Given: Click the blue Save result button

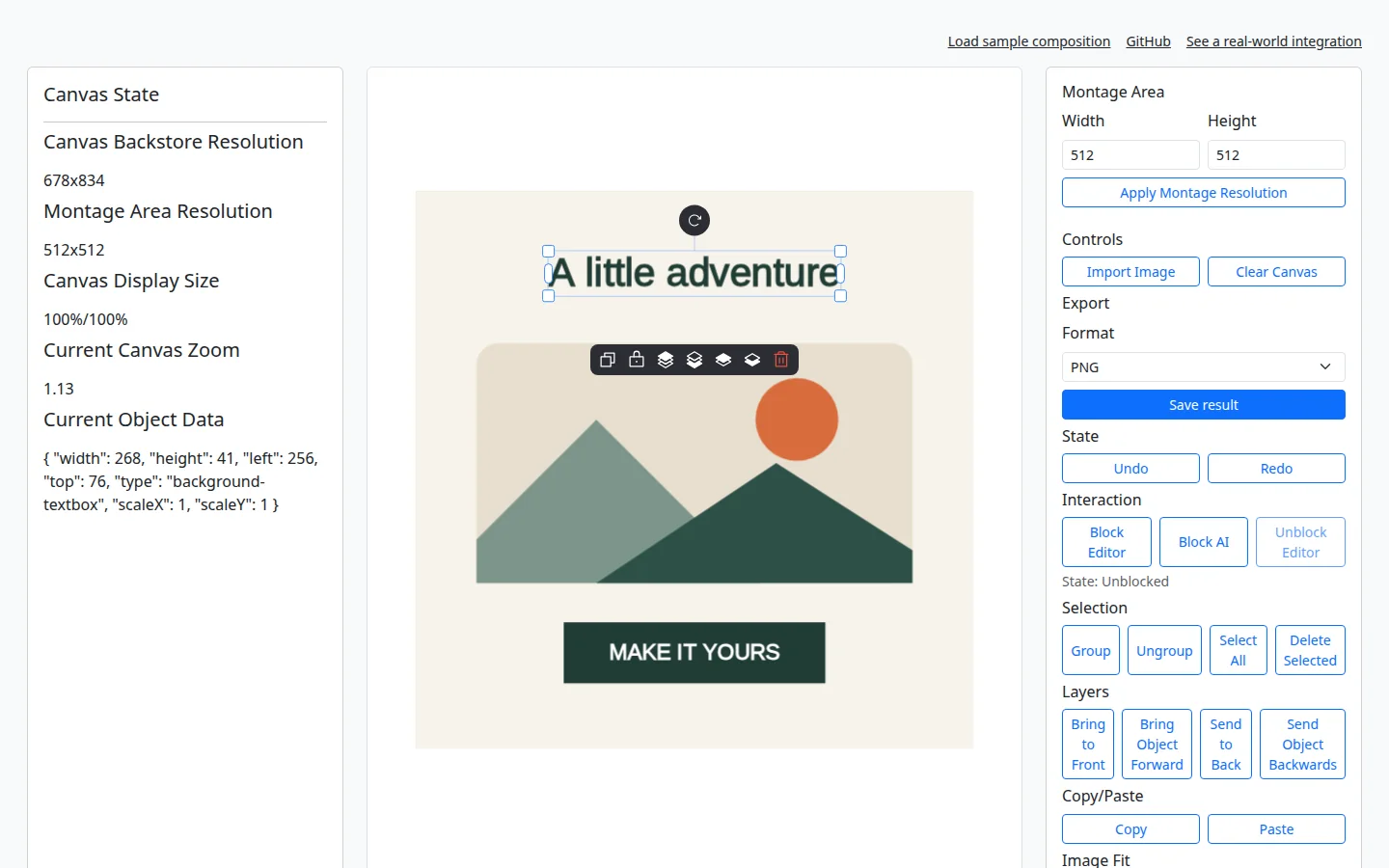Looking at the screenshot, I should 1204,405.
